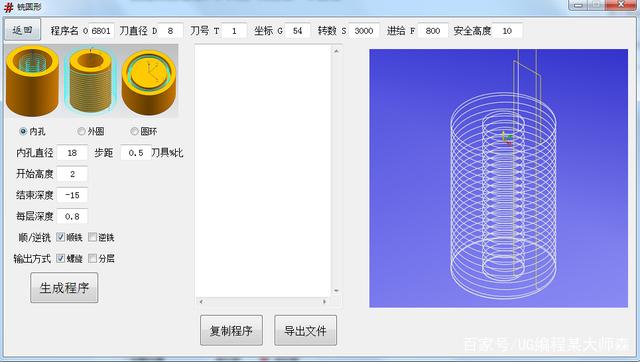
Task: Choose the 圆环 radio button
Action: 134,131
